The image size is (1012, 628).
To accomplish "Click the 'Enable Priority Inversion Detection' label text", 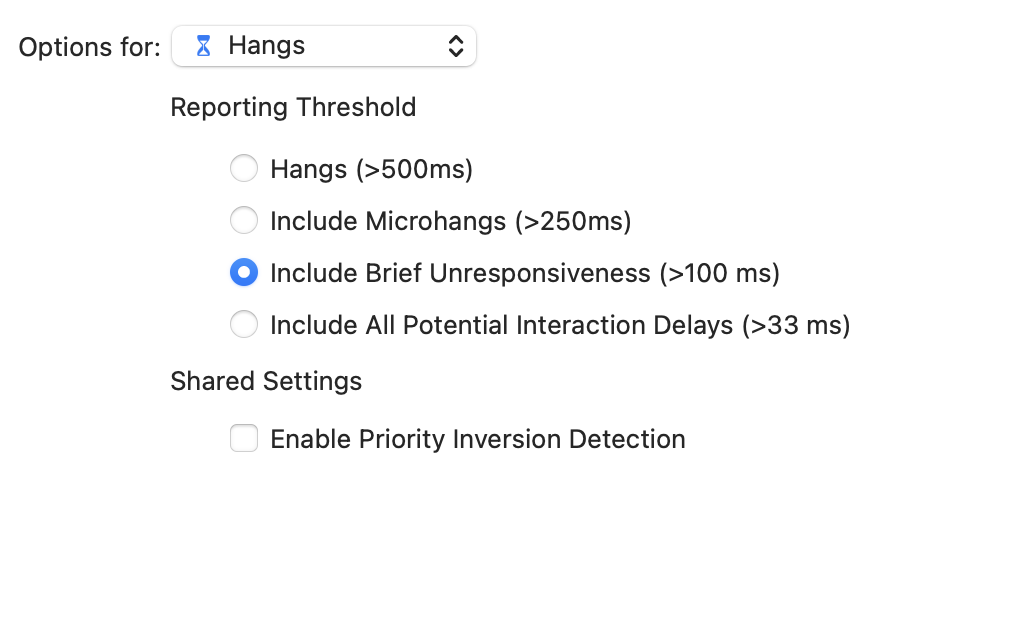I will pyautogui.click(x=478, y=439).
